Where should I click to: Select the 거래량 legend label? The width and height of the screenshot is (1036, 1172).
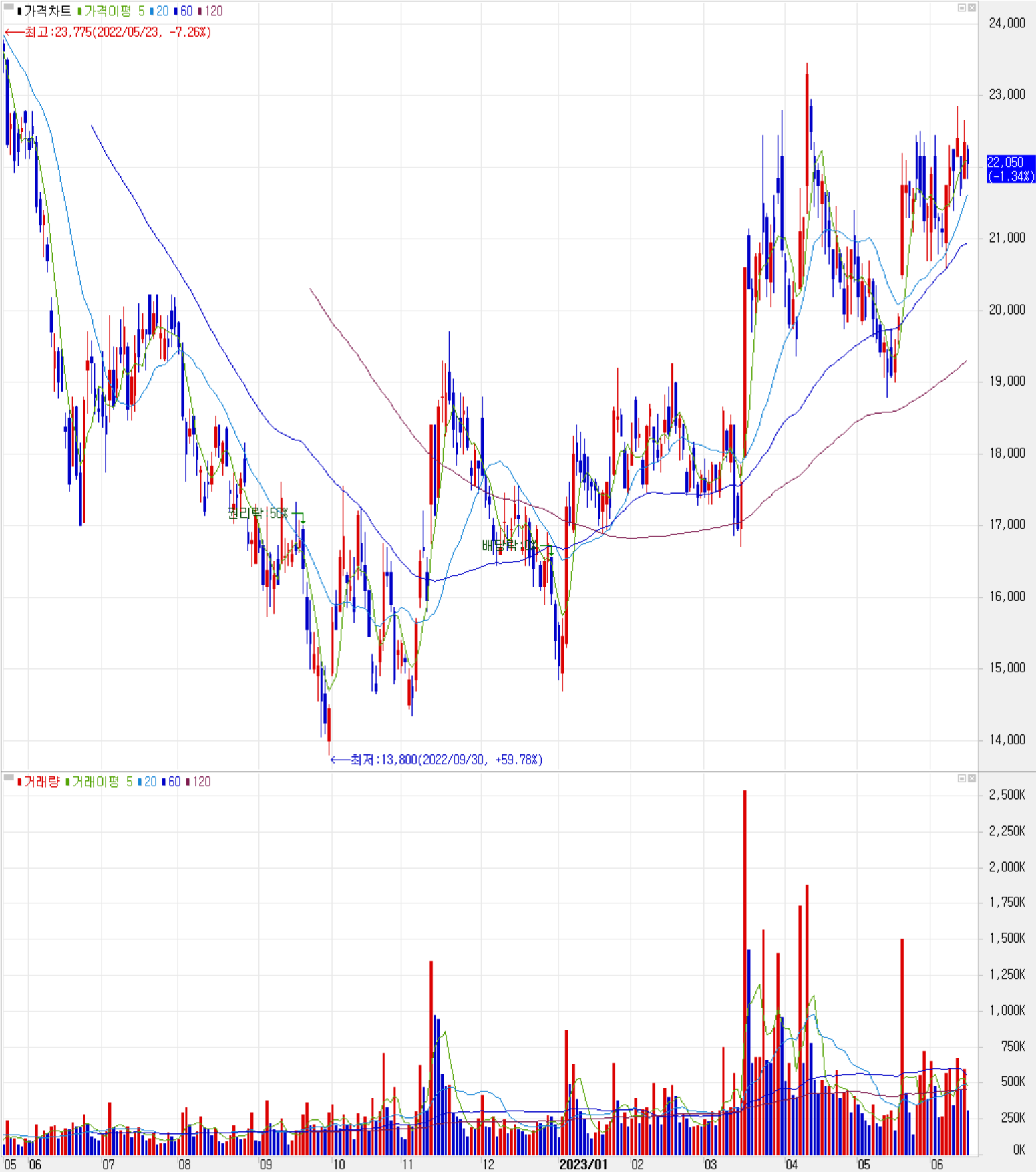[39, 782]
